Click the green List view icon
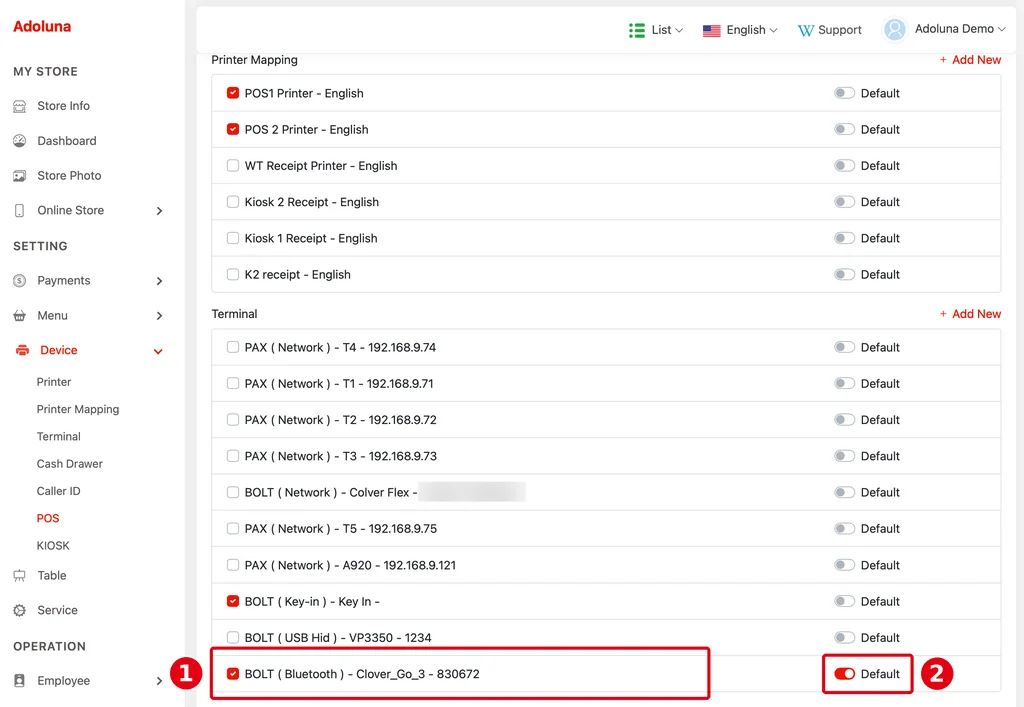Image resolution: width=1024 pixels, height=707 pixels. pyautogui.click(x=637, y=30)
